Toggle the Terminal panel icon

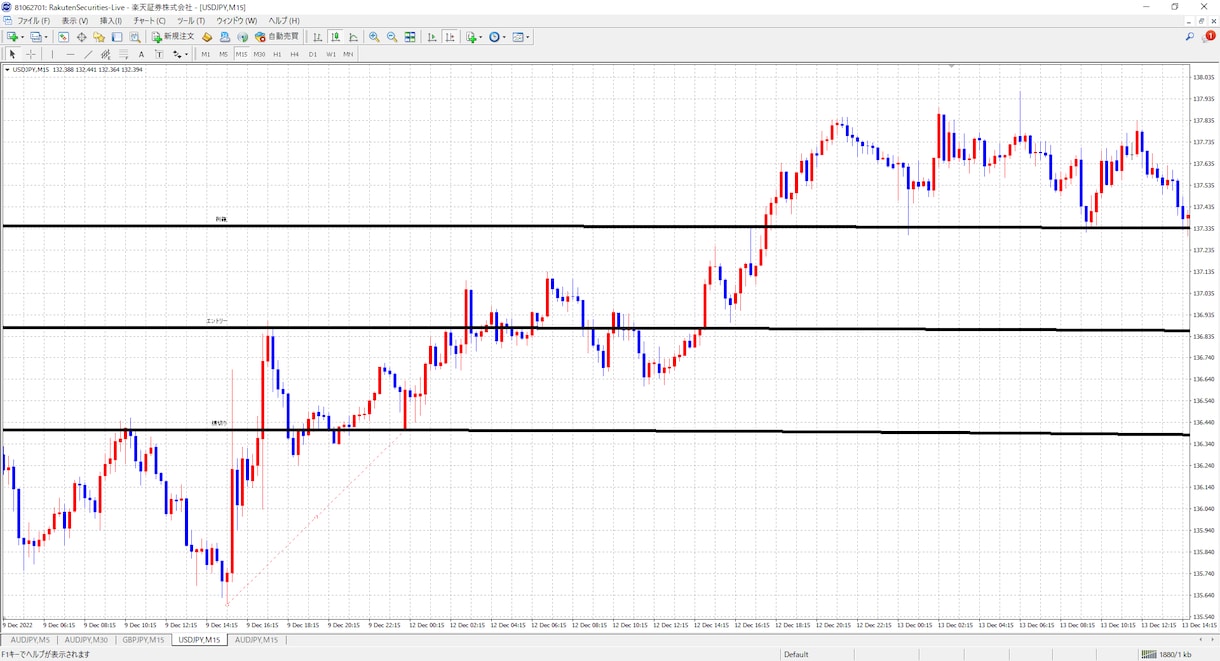[117, 37]
